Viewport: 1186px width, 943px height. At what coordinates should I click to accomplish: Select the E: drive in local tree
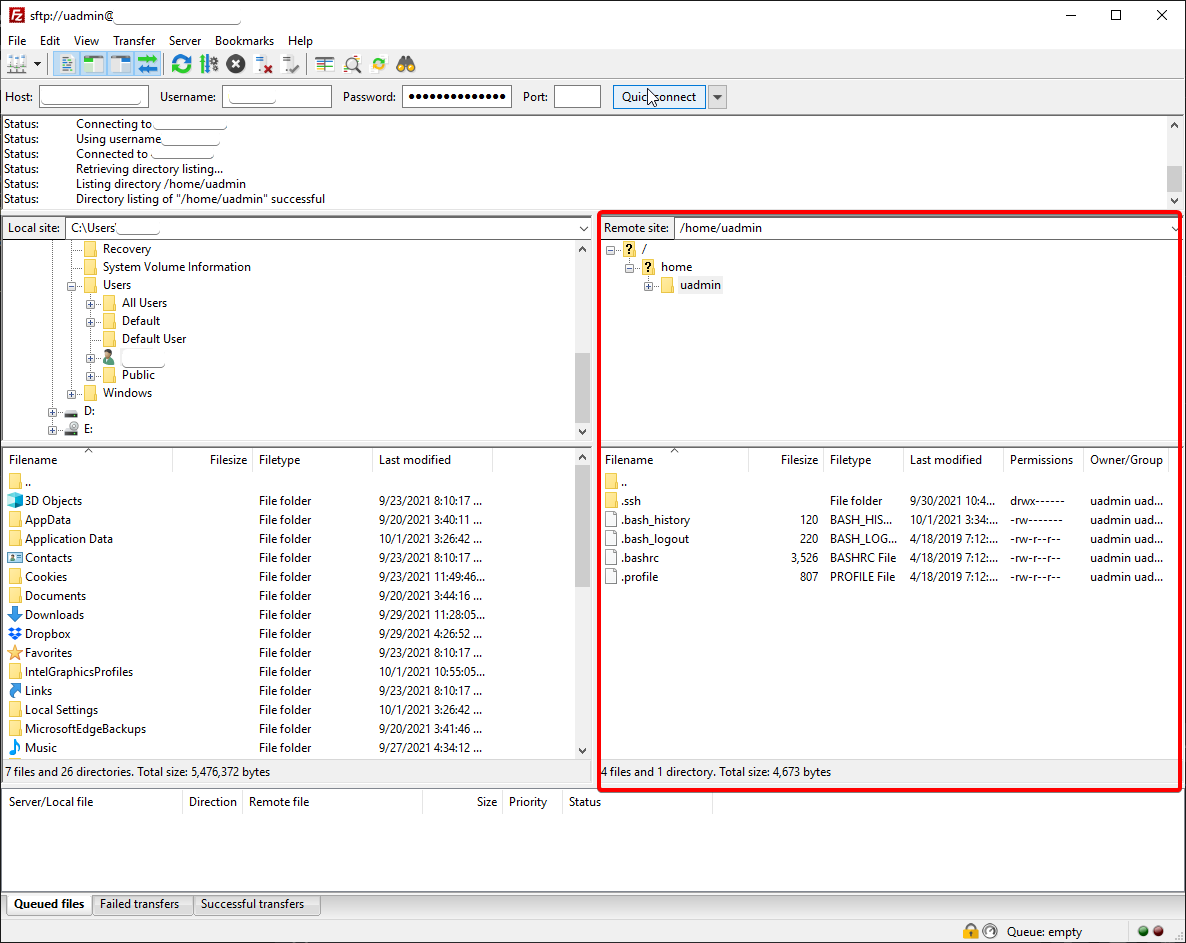pos(88,429)
